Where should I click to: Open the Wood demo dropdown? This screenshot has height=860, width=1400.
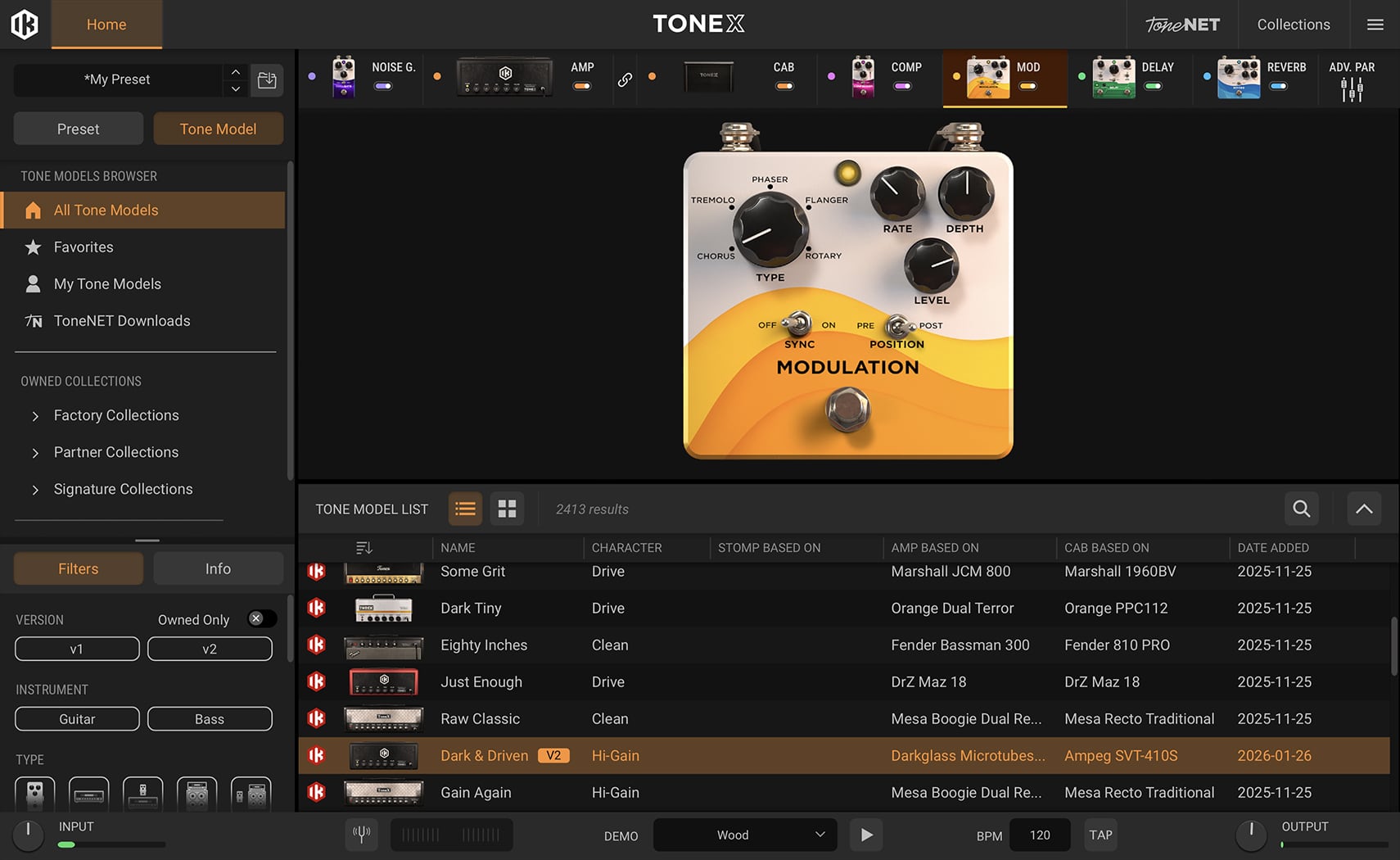[744, 835]
